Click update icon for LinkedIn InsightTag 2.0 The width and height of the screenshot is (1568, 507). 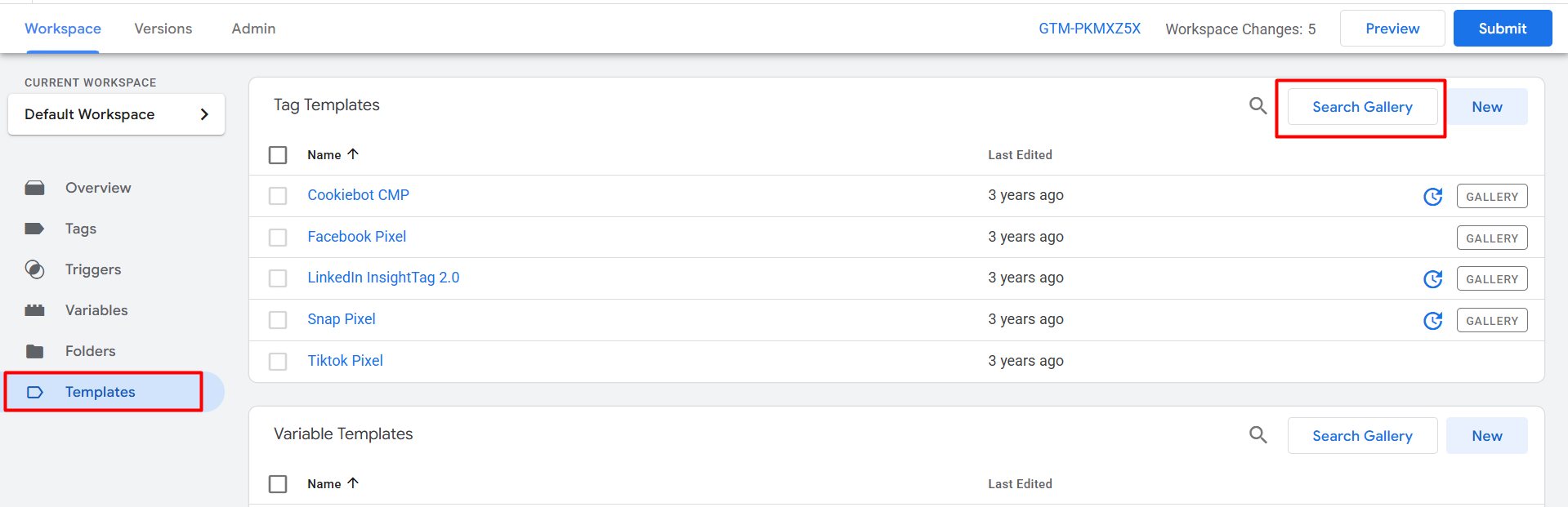point(1432,279)
